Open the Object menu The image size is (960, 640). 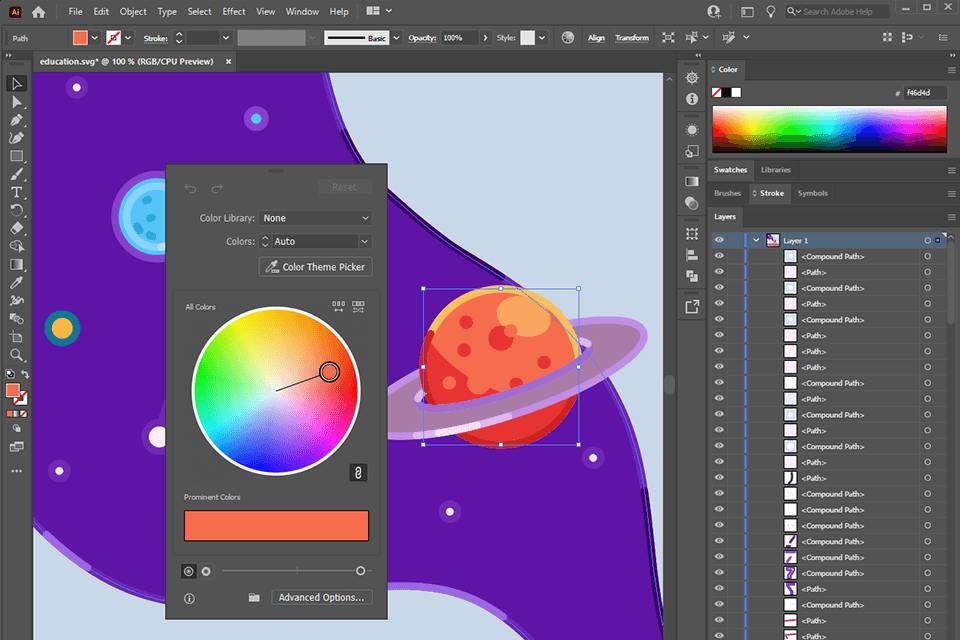[133, 12]
